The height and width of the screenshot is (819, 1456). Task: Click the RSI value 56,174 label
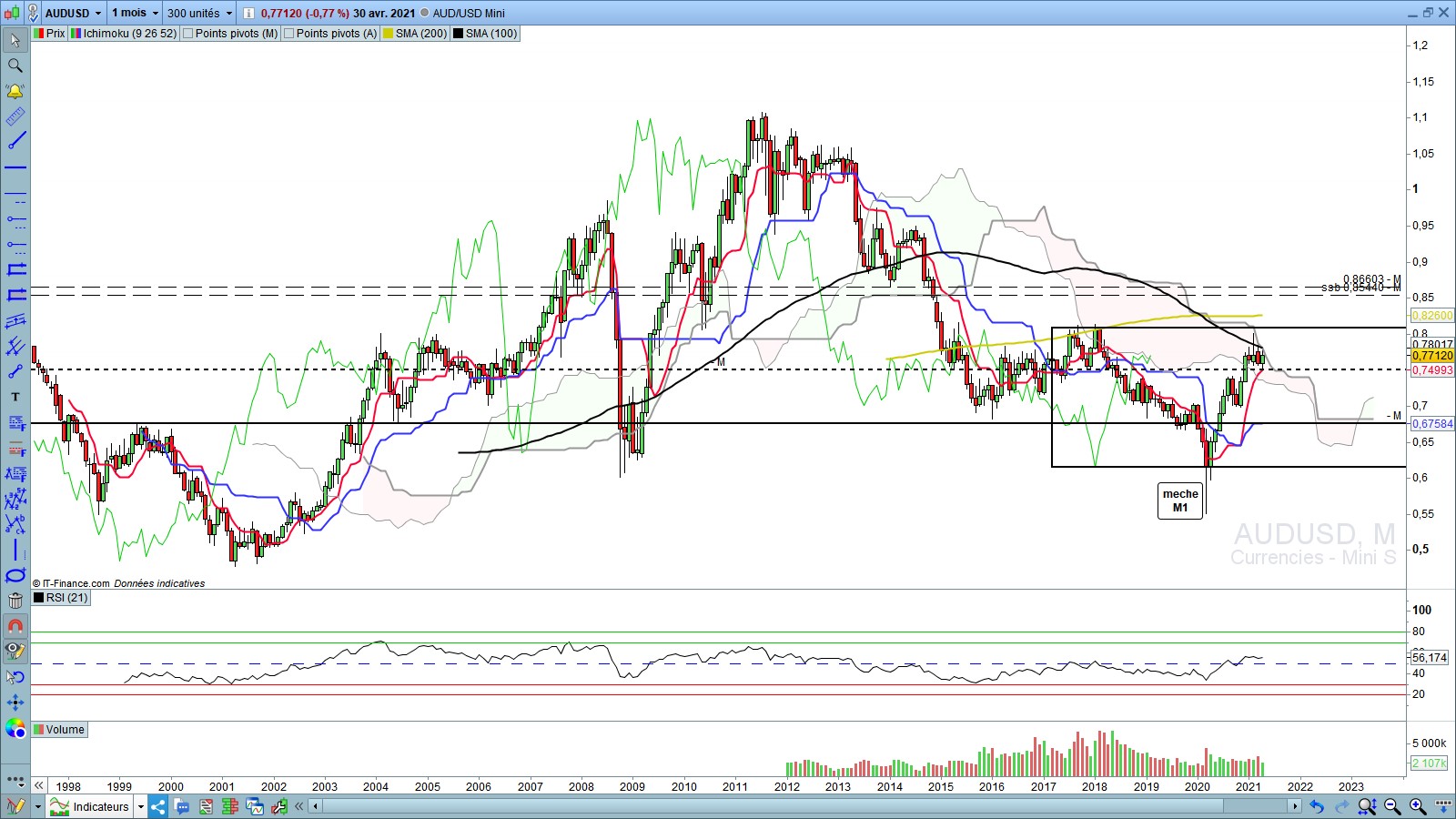(1430, 657)
